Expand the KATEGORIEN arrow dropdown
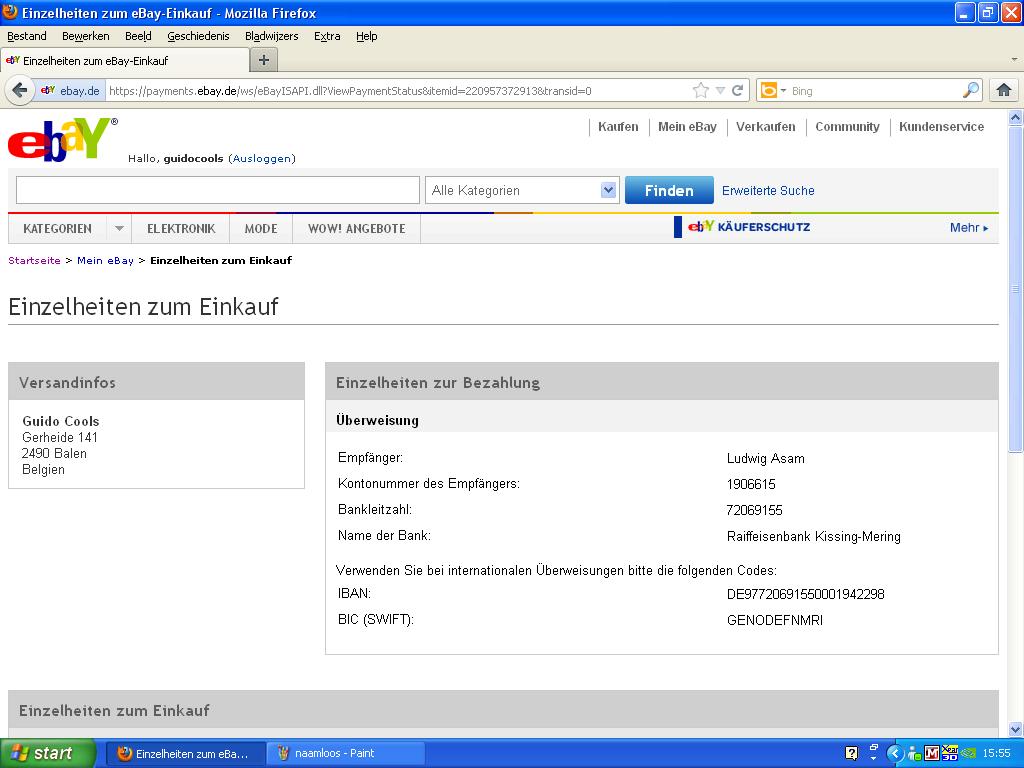Screen dimensions: 1024x768 coord(119,228)
